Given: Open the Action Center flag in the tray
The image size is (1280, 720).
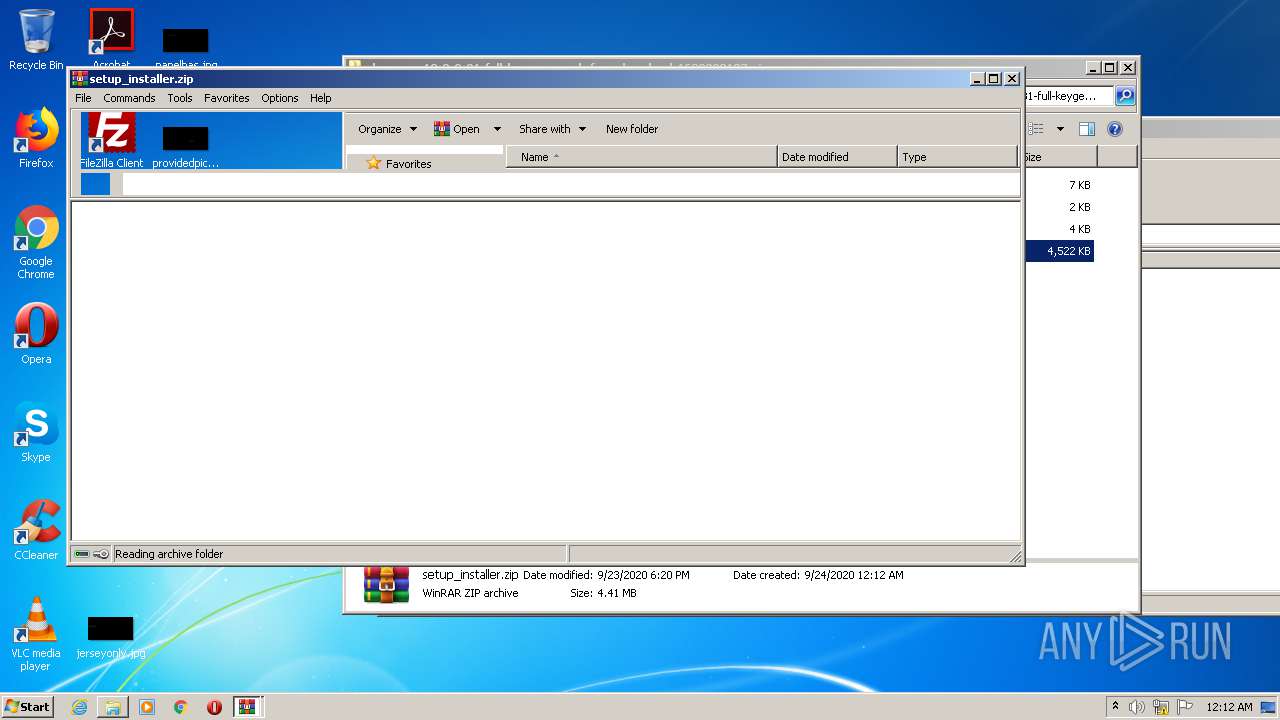Looking at the screenshot, I should click(1185, 707).
